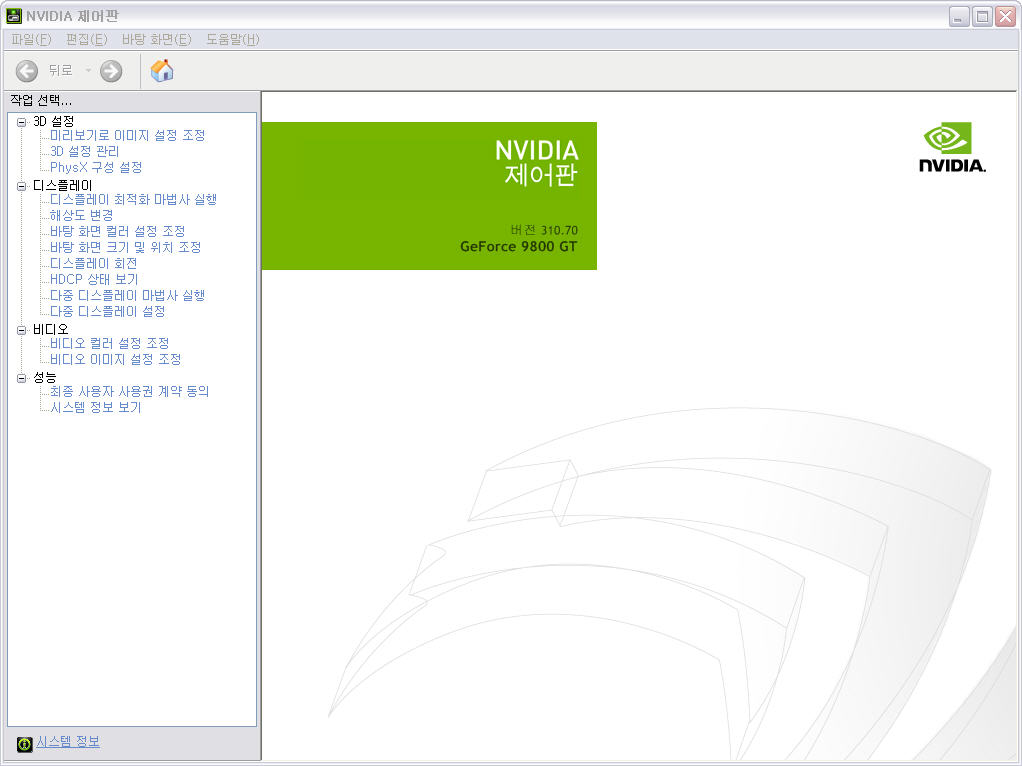The image size is (1022, 766).
Task: Minimize the NVIDIA 제어판 window
Action: point(959,16)
